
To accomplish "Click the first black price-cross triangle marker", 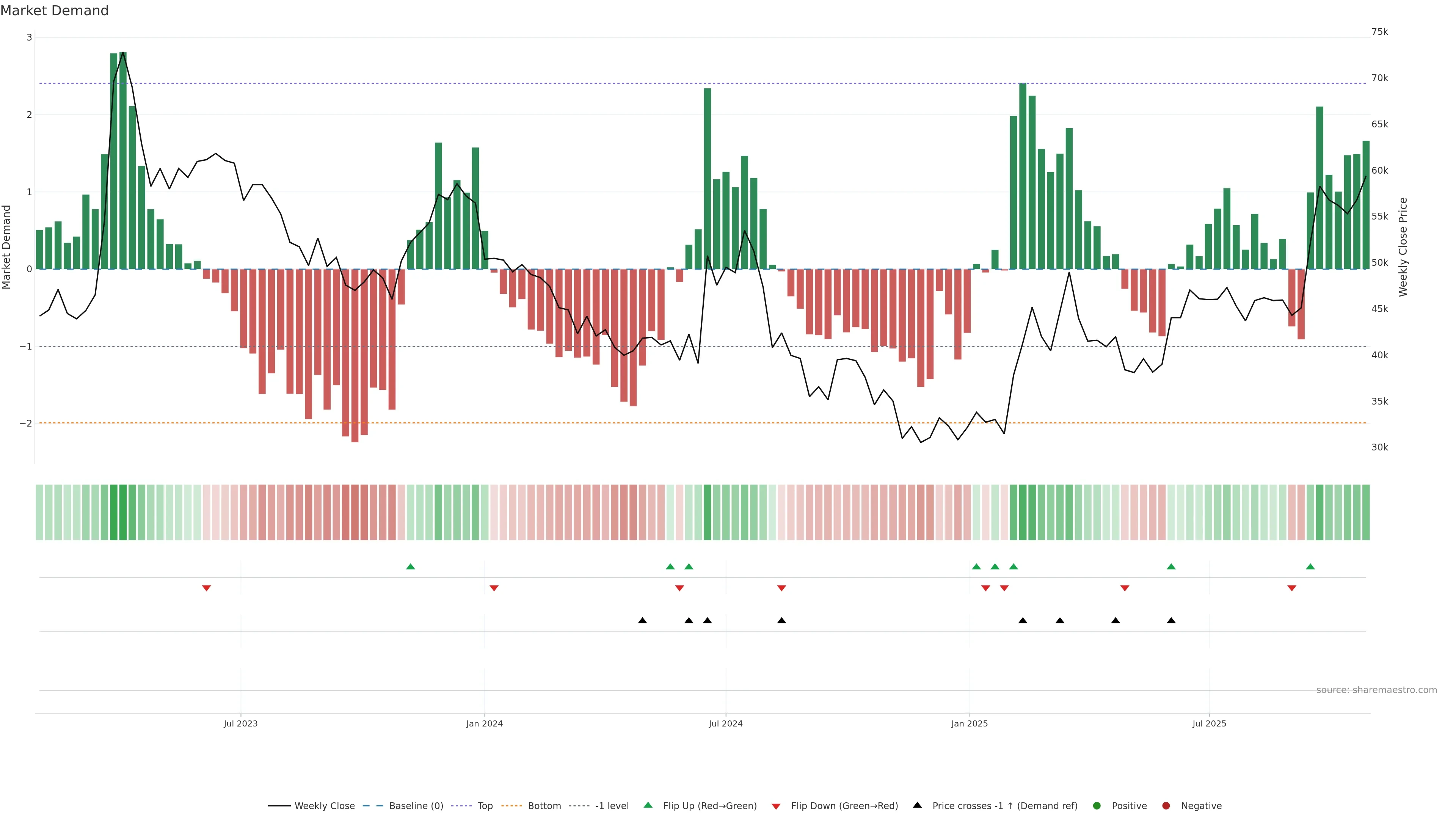I will tap(642, 621).
